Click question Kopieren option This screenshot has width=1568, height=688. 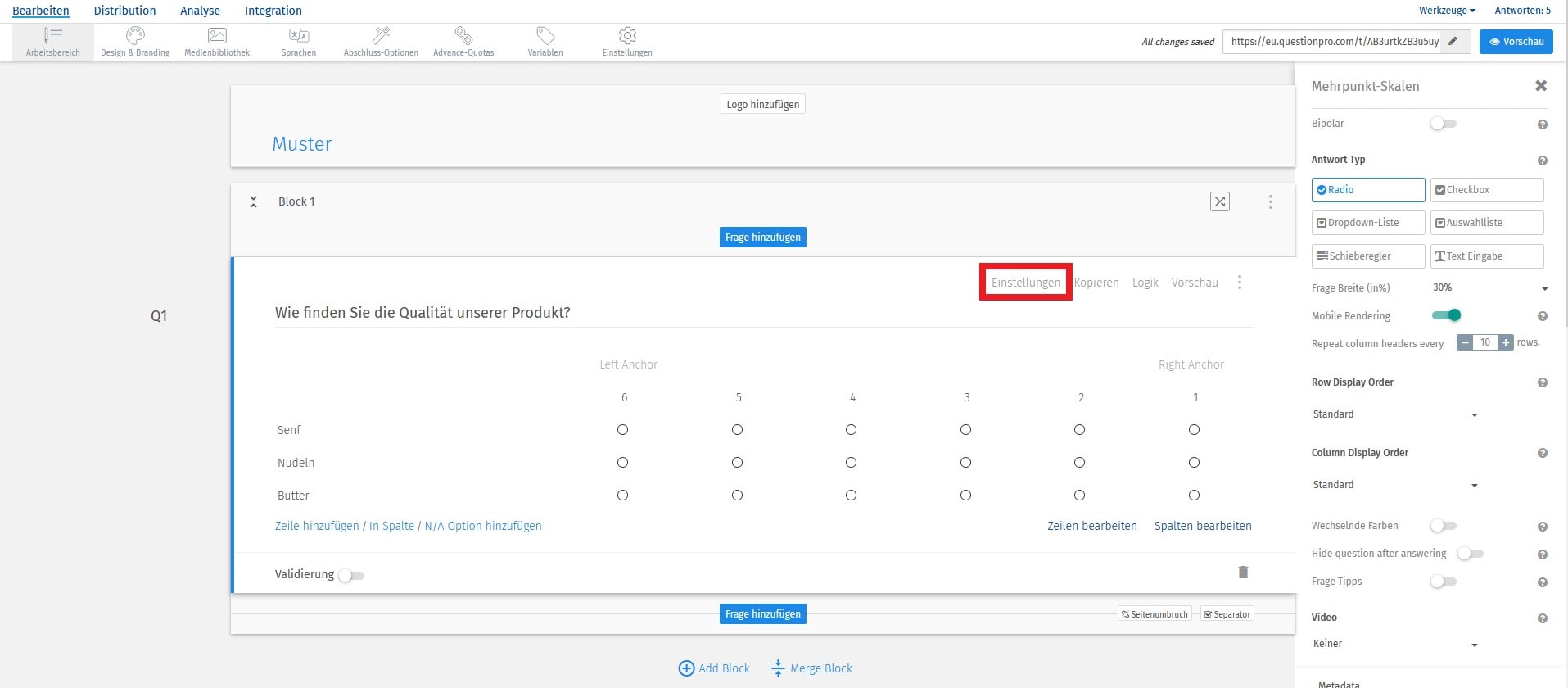pos(1096,283)
